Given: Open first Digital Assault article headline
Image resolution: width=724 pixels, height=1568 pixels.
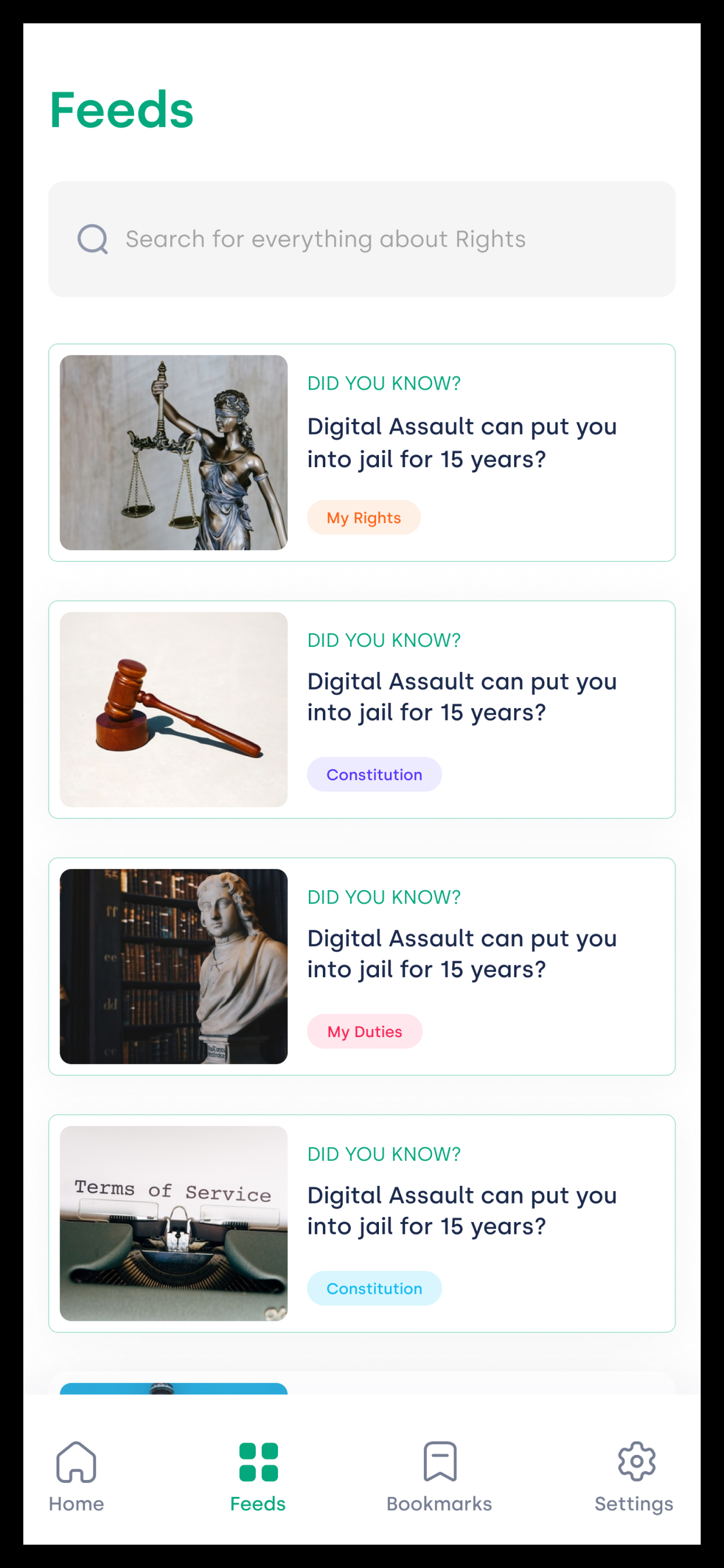Looking at the screenshot, I should (x=462, y=443).
